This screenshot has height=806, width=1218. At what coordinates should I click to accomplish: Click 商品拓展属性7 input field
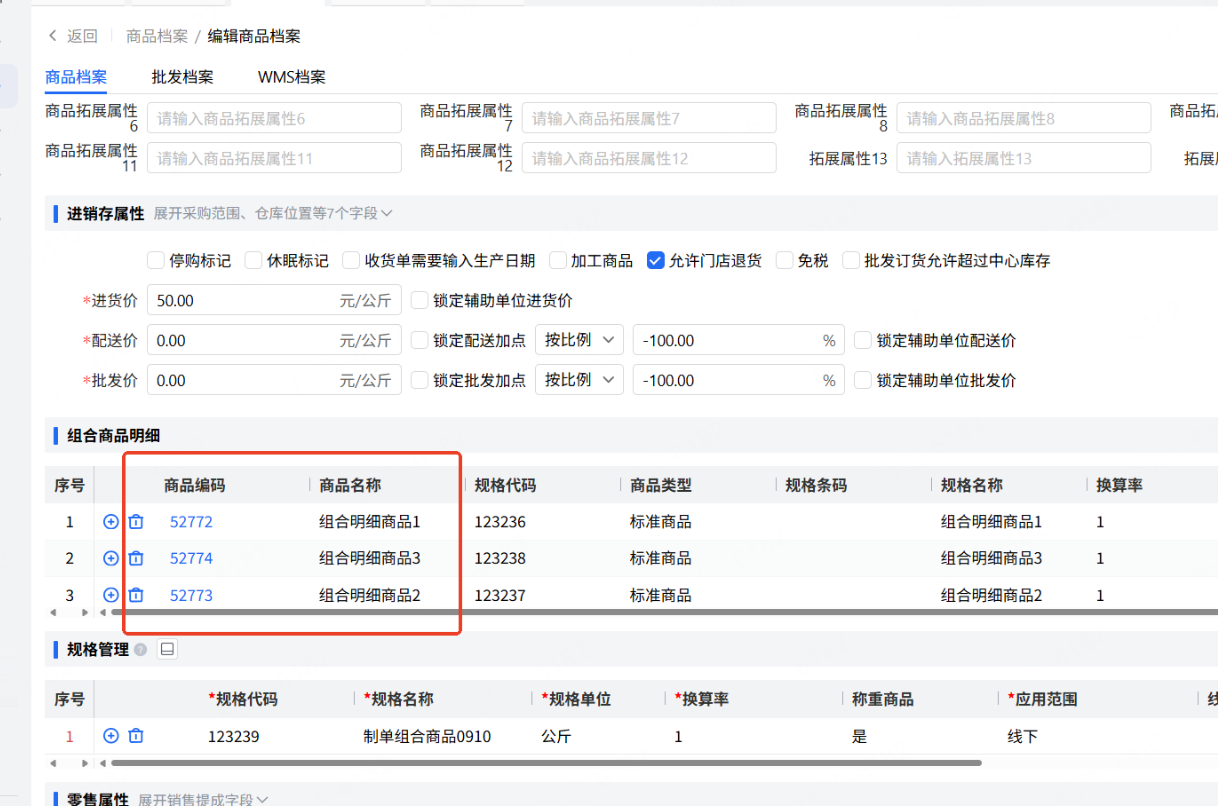coord(649,118)
